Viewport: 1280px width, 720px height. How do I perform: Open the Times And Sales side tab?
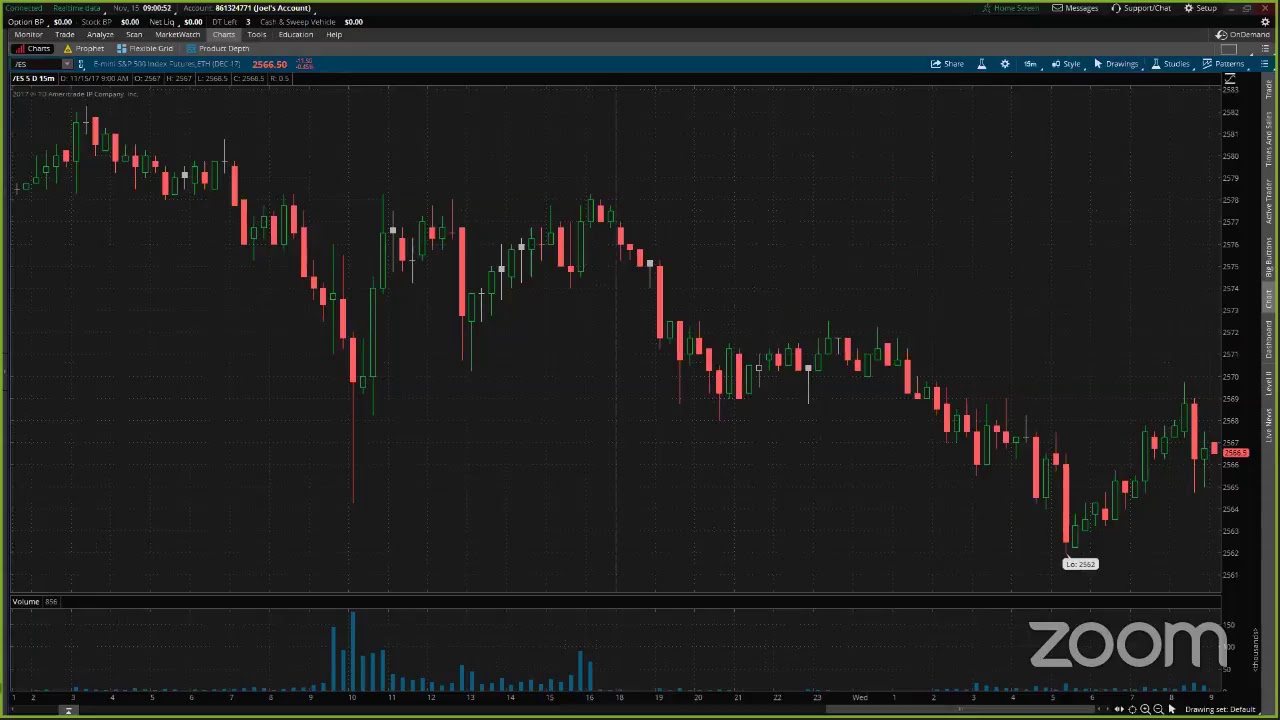pos(1270,139)
